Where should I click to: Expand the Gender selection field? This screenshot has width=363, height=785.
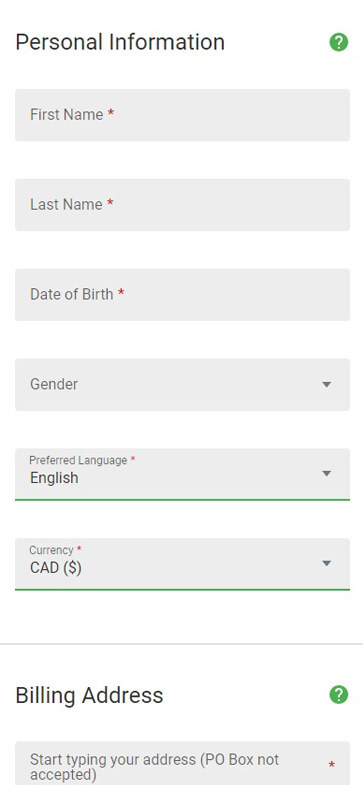[182, 384]
